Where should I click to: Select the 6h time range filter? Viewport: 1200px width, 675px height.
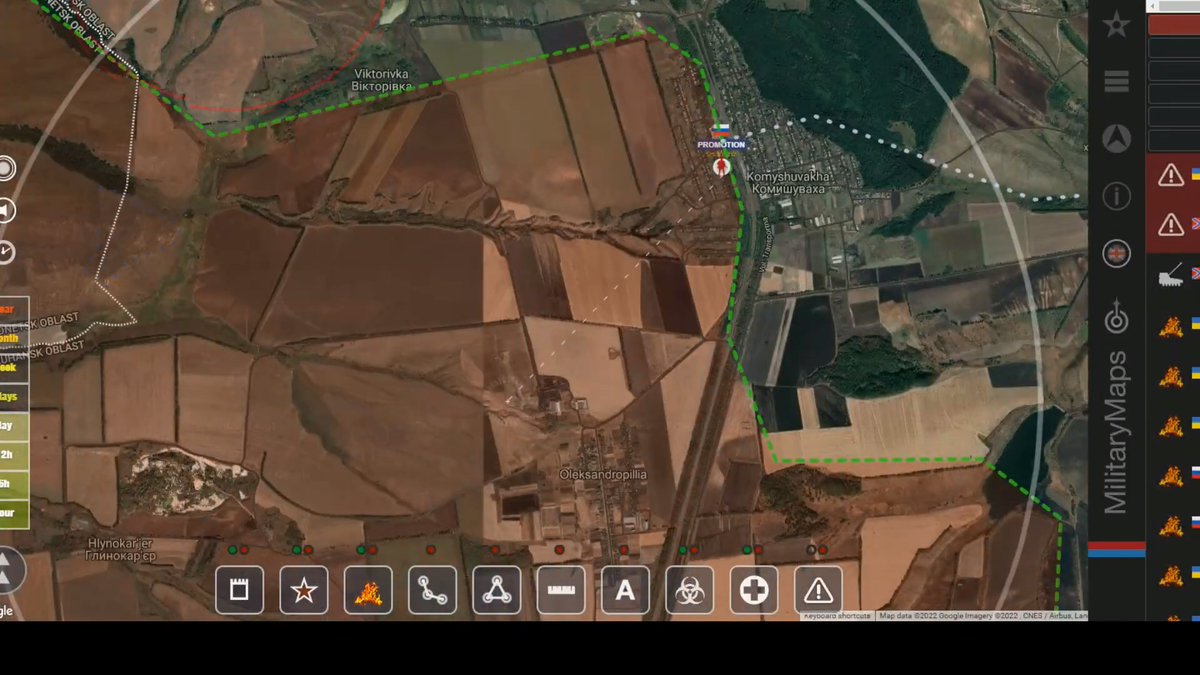coord(13,484)
